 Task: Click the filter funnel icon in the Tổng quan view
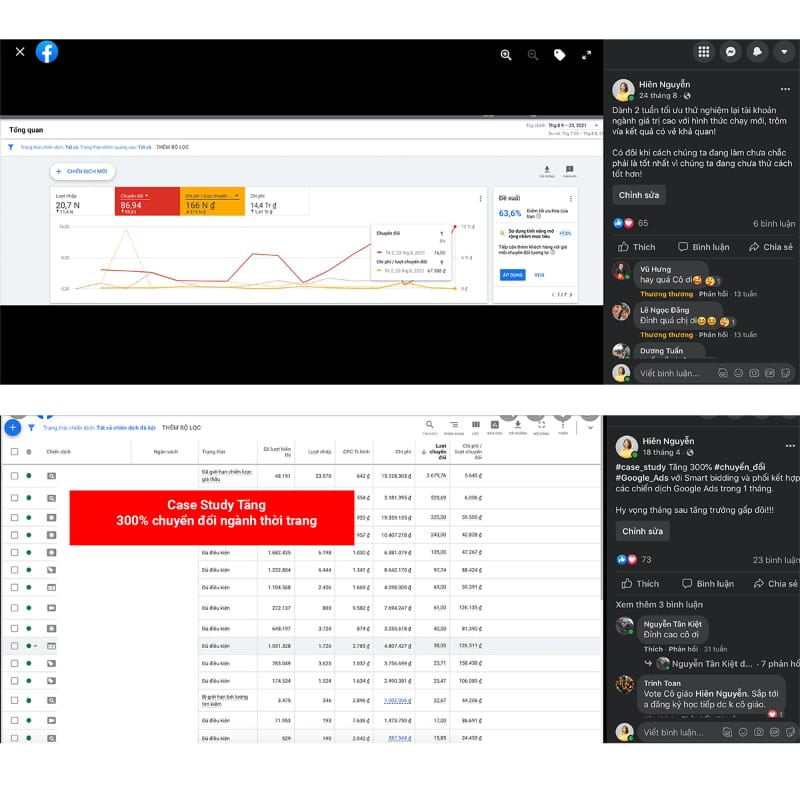tap(11, 147)
